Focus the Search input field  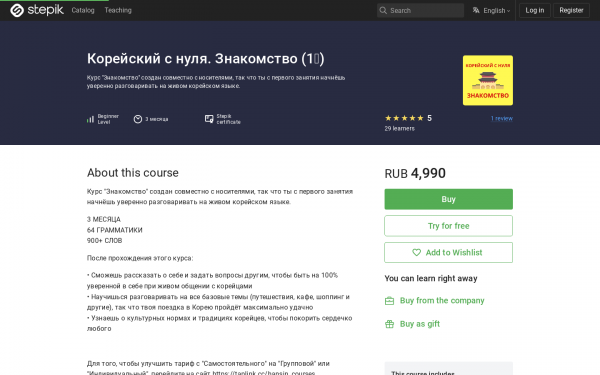click(x=420, y=10)
